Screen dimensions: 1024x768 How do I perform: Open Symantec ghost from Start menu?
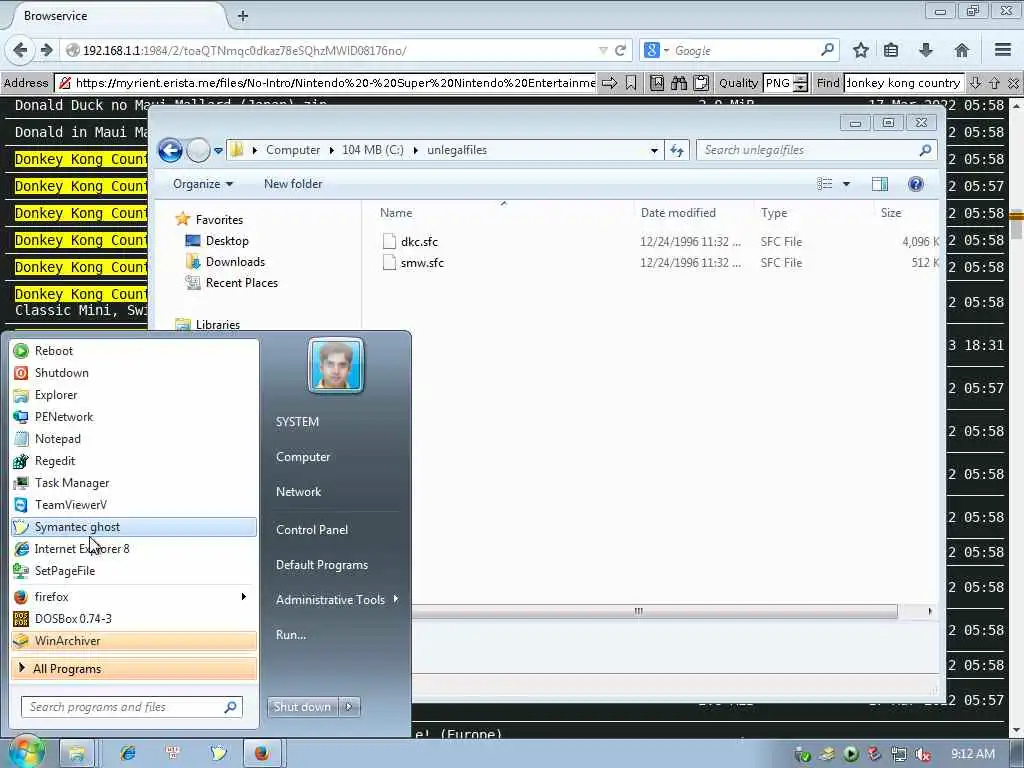(134, 527)
